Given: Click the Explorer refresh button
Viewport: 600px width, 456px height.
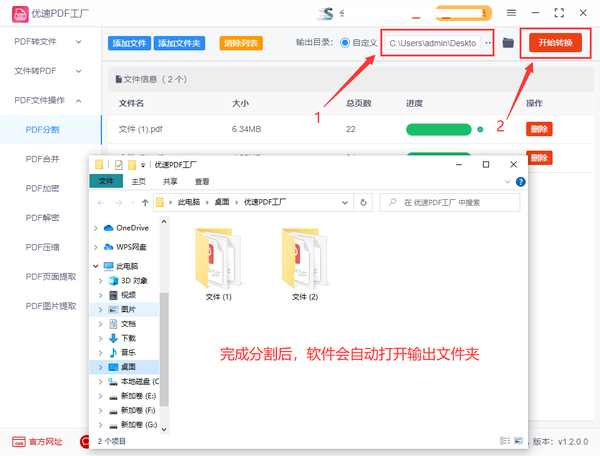Looking at the screenshot, I should coord(363,202).
